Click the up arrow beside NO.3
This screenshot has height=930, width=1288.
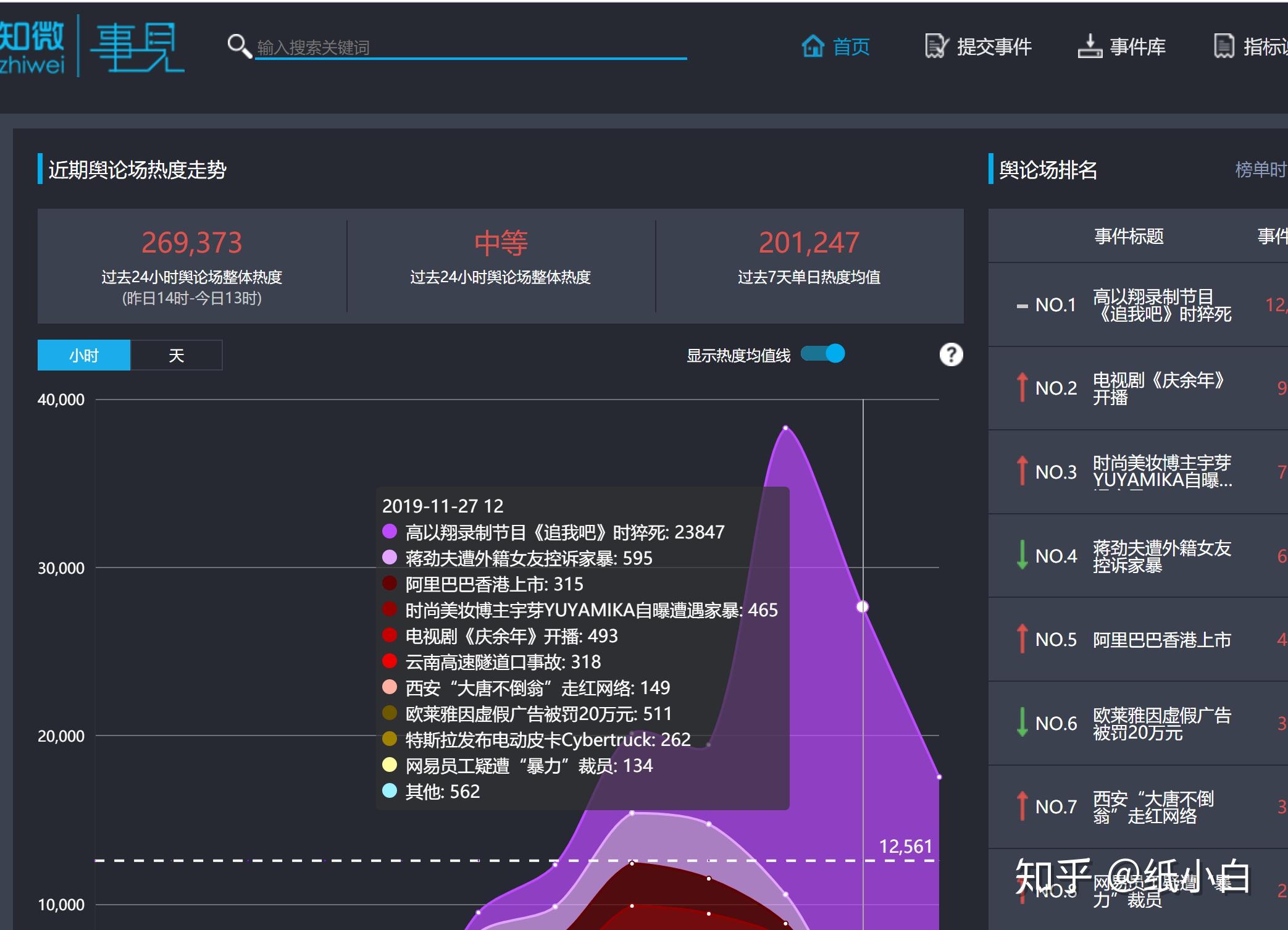pos(1022,471)
